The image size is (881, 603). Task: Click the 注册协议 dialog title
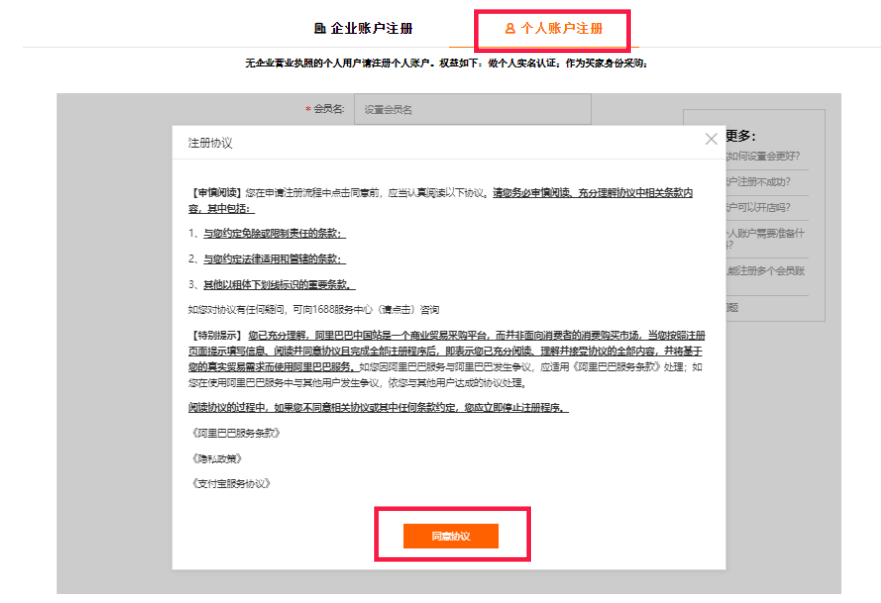click(210, 143)
